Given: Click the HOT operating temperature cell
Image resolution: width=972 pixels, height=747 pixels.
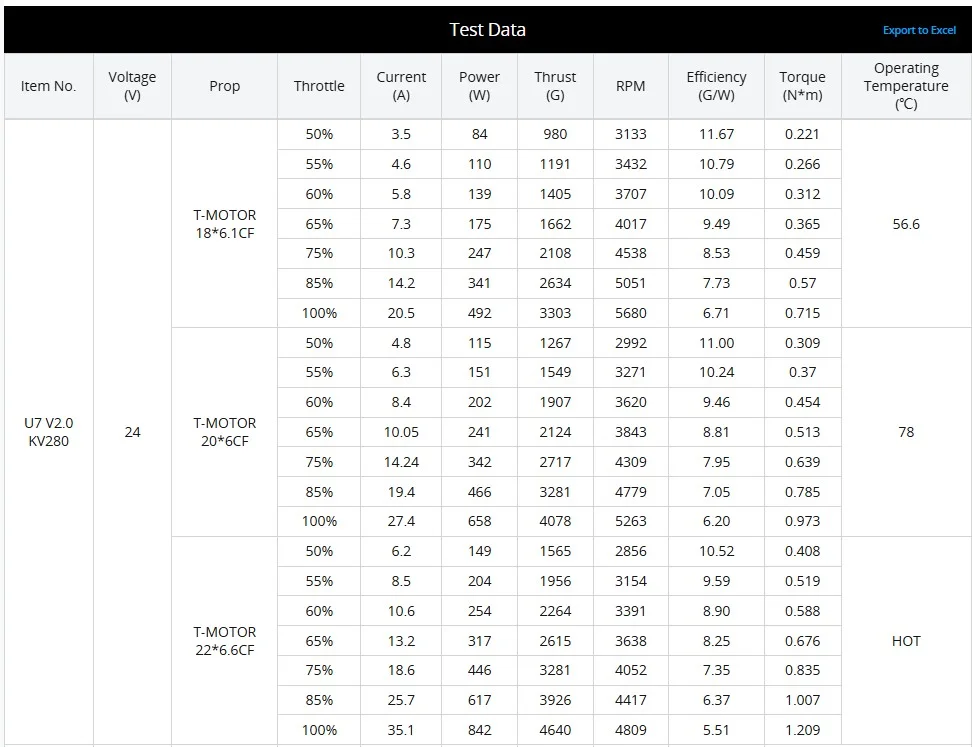Looking at the screenshot, I should pos(906,641).
